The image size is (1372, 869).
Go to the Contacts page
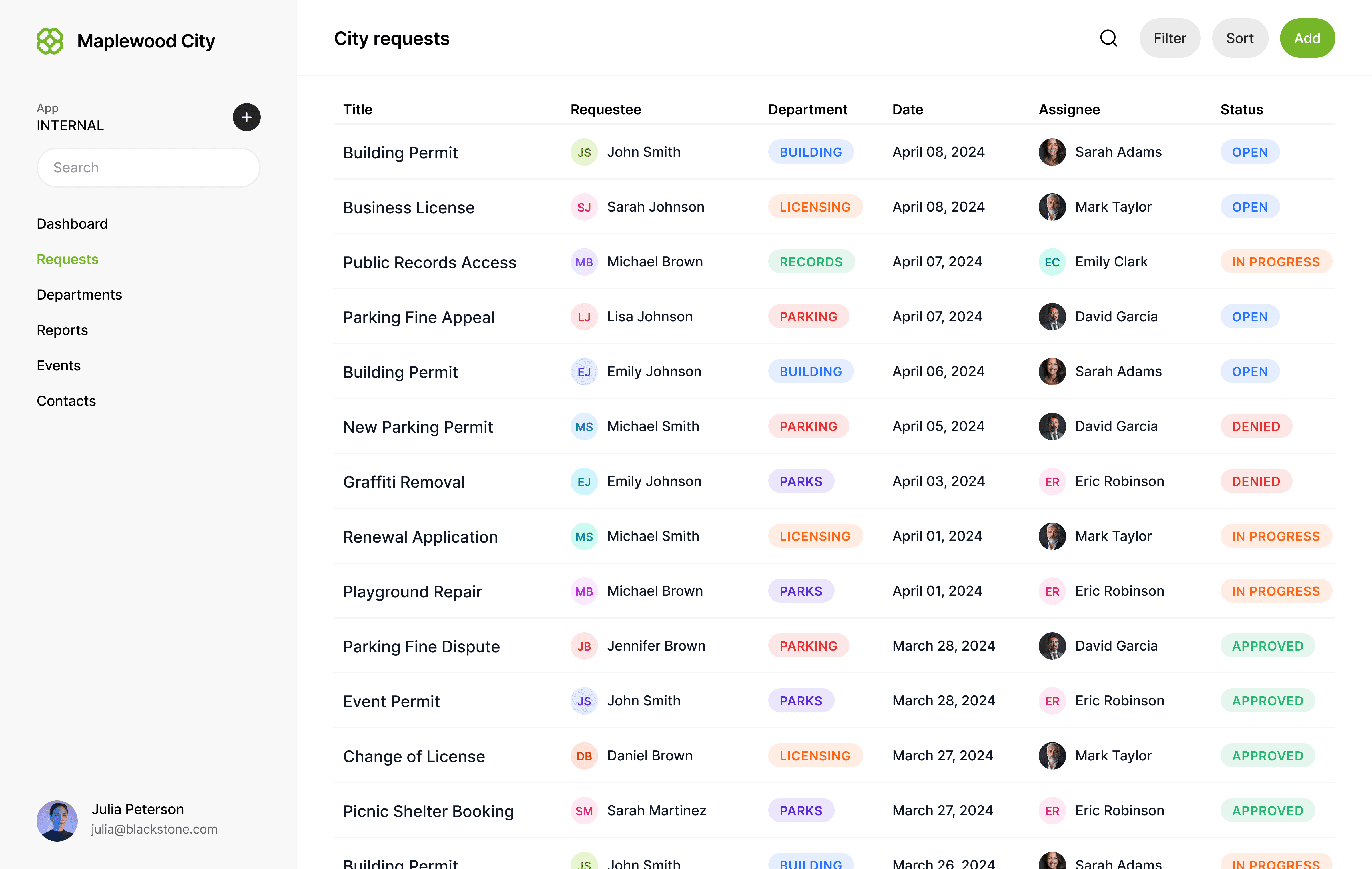pyautogui.click(x=66, y=400)
